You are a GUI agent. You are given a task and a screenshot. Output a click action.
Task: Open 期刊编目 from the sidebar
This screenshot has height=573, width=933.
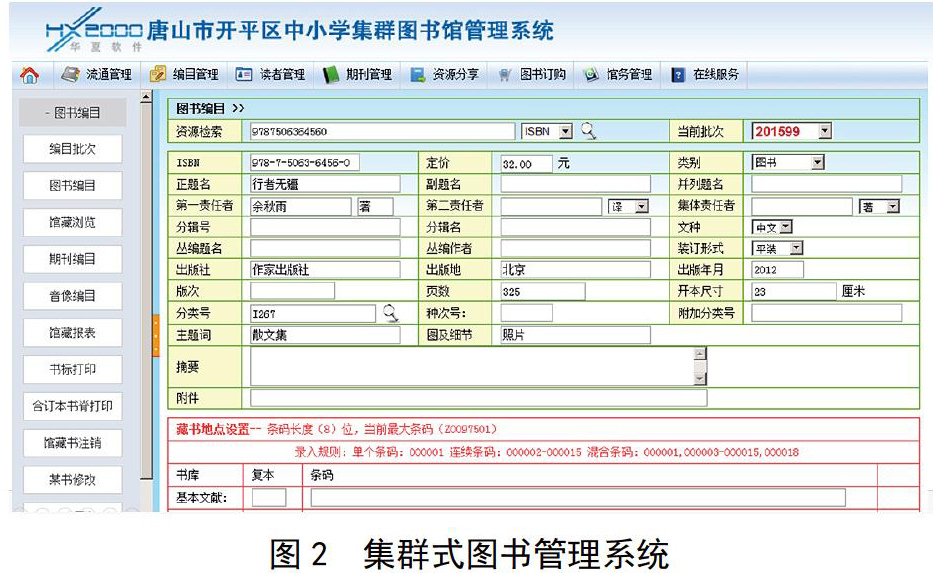click(73, 259)
